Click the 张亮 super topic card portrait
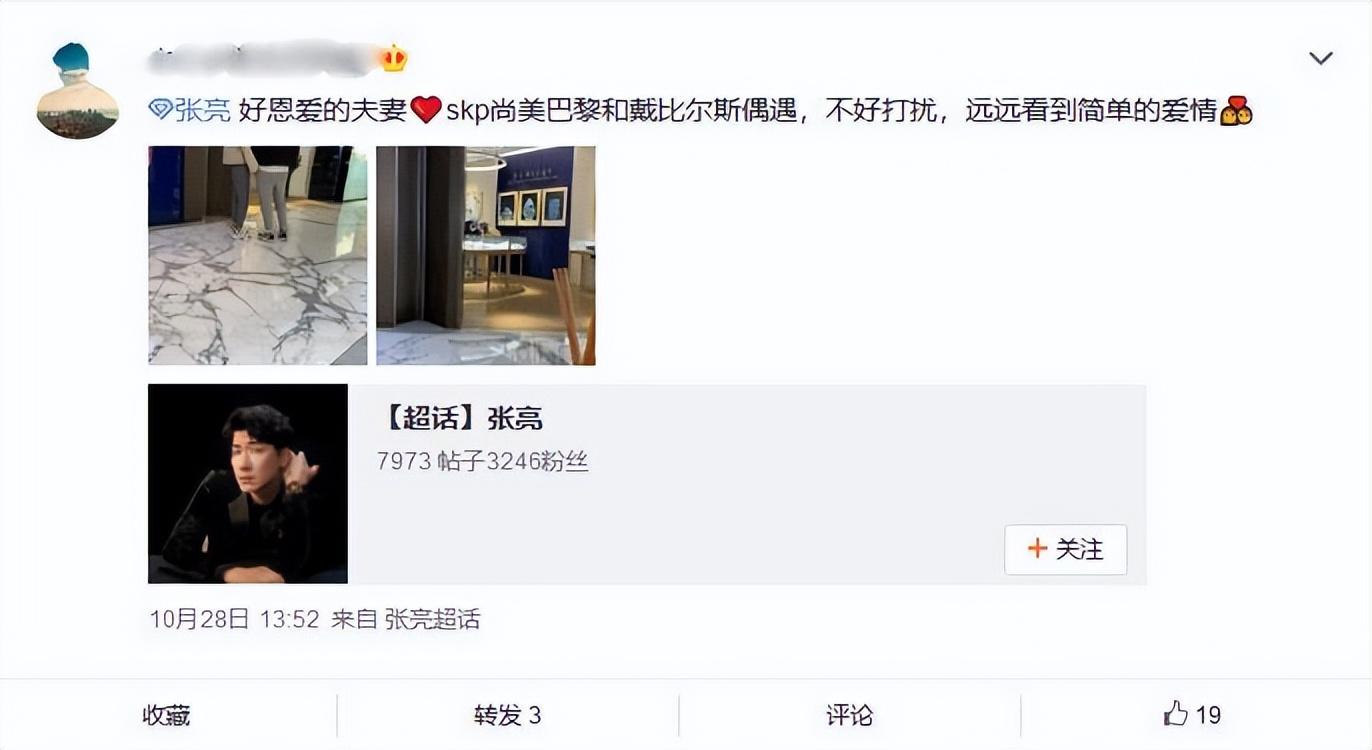 click(x=248, y=484)
